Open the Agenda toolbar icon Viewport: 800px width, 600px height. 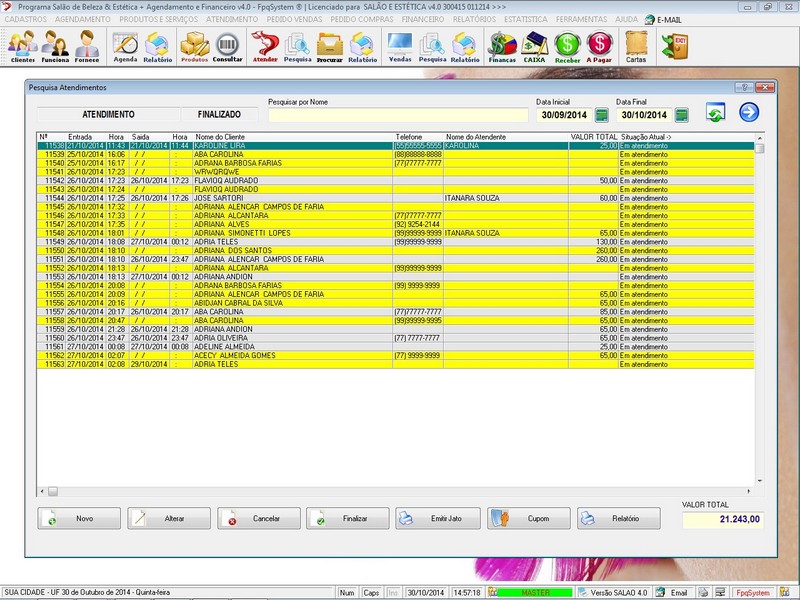125,46
